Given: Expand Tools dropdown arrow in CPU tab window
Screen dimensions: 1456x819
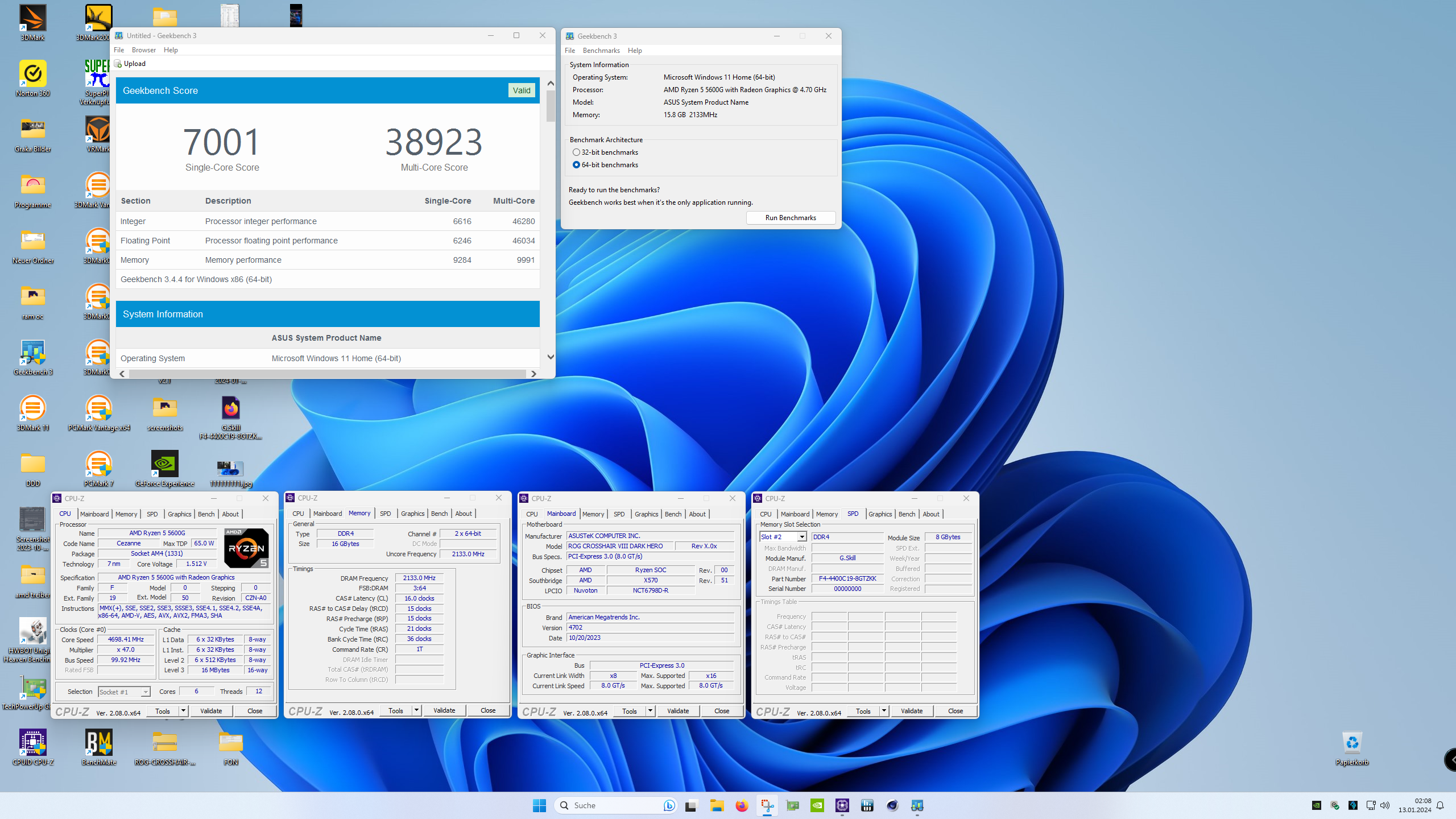Looking at the screenshot, I should coord(183,711).
